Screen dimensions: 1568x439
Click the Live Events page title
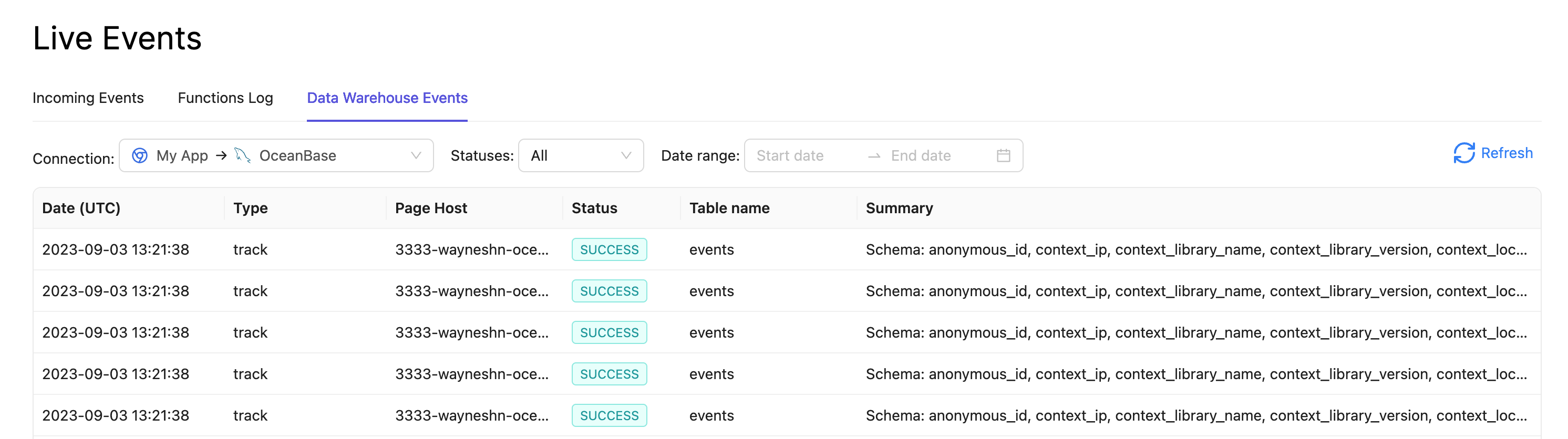(x=117, y=38)
